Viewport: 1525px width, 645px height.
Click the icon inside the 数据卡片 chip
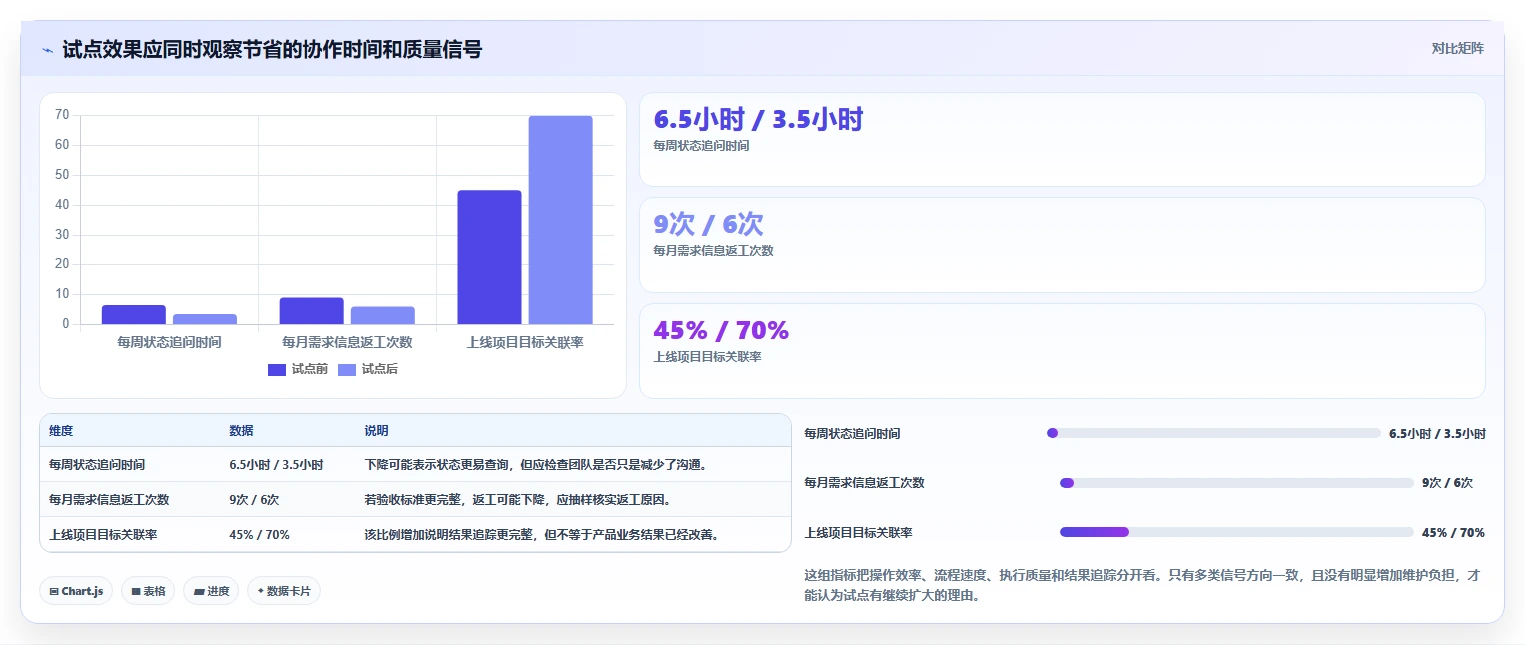pyautogui.click(x=260, y=591)
